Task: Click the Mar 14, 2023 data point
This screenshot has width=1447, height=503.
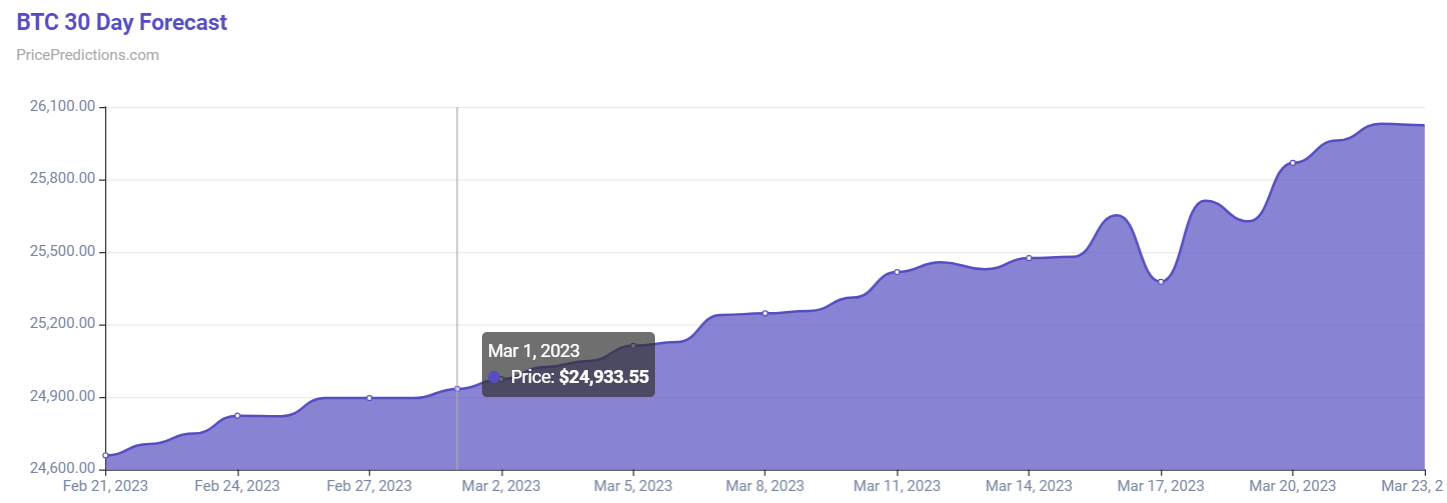Action: [1029, 258]
